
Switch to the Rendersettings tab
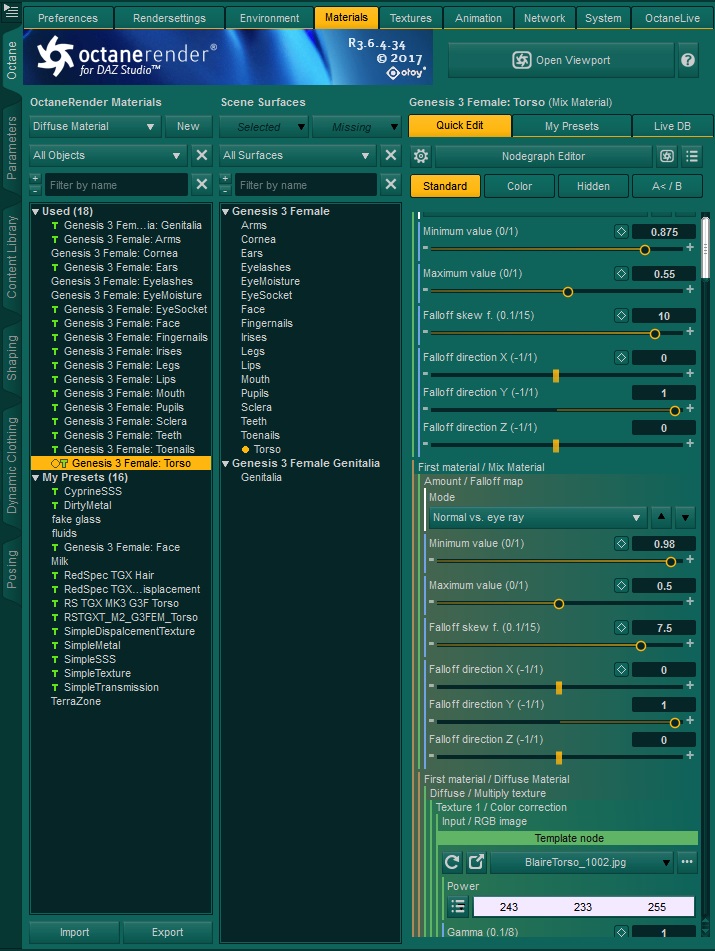tap(169, 18)
